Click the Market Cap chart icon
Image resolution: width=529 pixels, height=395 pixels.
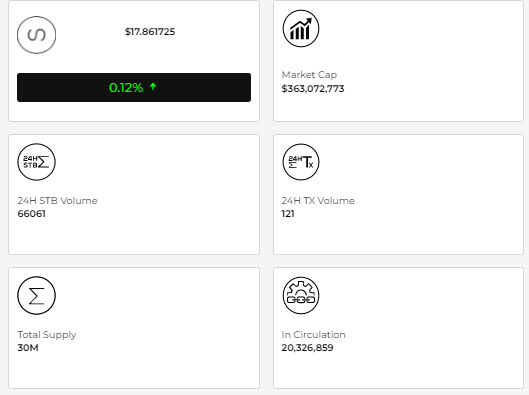301,28
